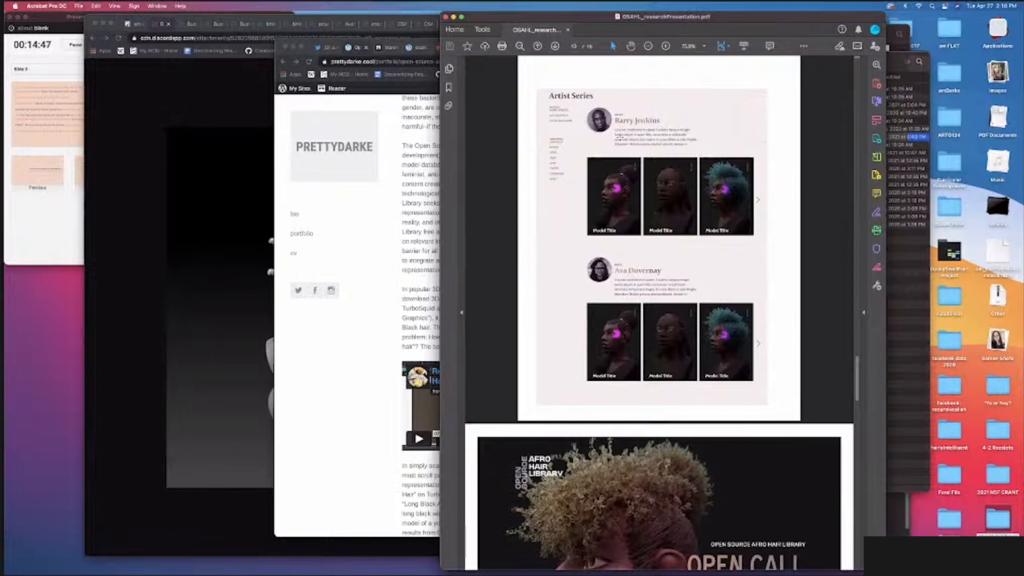Collapse the right tools pane arrow

pos(863,313)
